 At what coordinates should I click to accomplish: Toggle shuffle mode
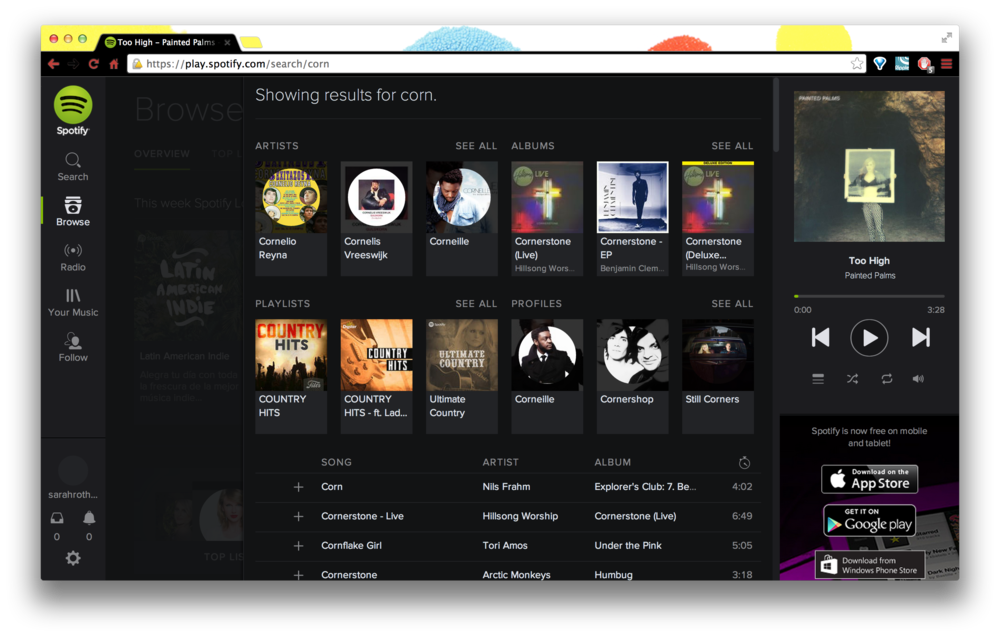click(x=852, y=379)
